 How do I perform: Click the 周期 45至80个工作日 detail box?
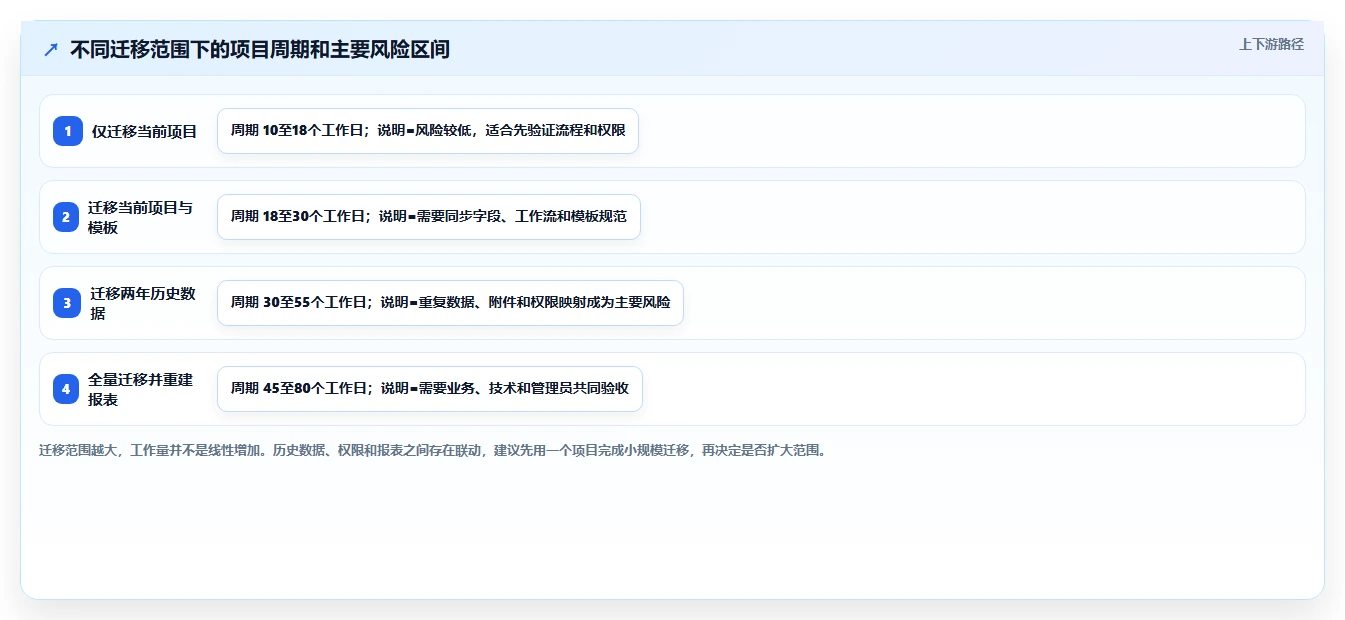click(x=430, y=389)
